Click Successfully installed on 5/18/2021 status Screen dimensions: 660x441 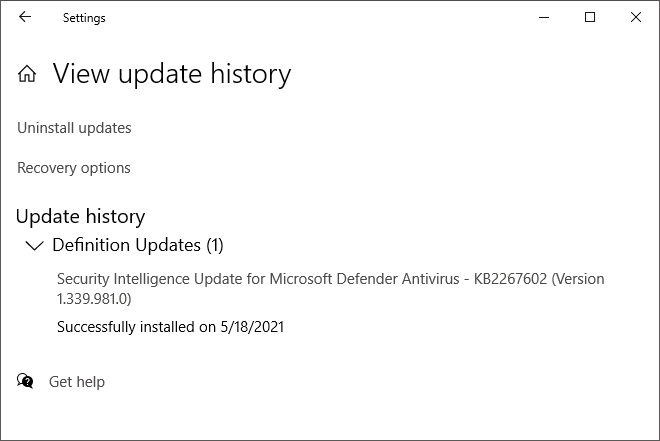(x=170, y=327)
